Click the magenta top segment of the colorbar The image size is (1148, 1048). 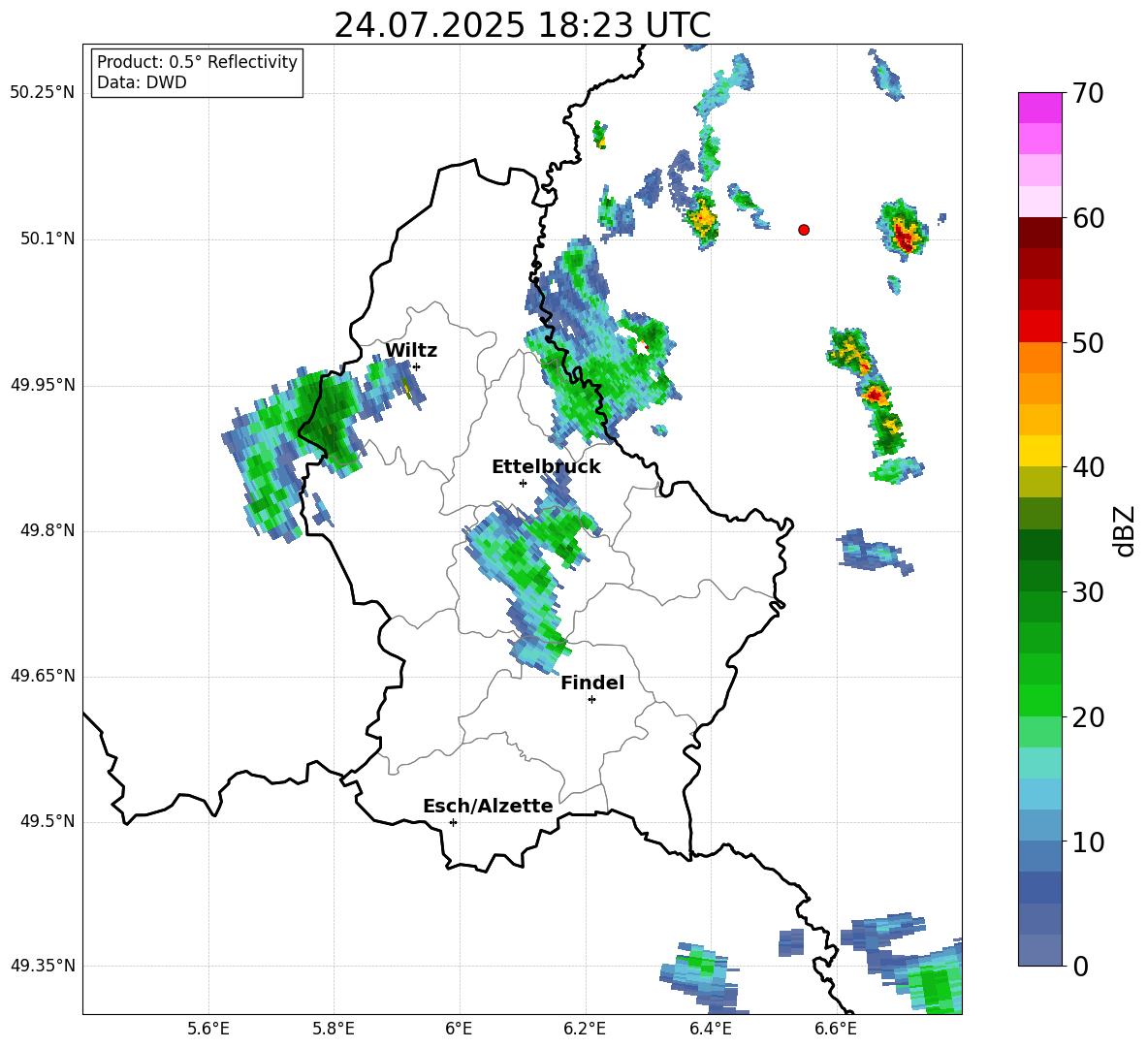point(1039,108)
